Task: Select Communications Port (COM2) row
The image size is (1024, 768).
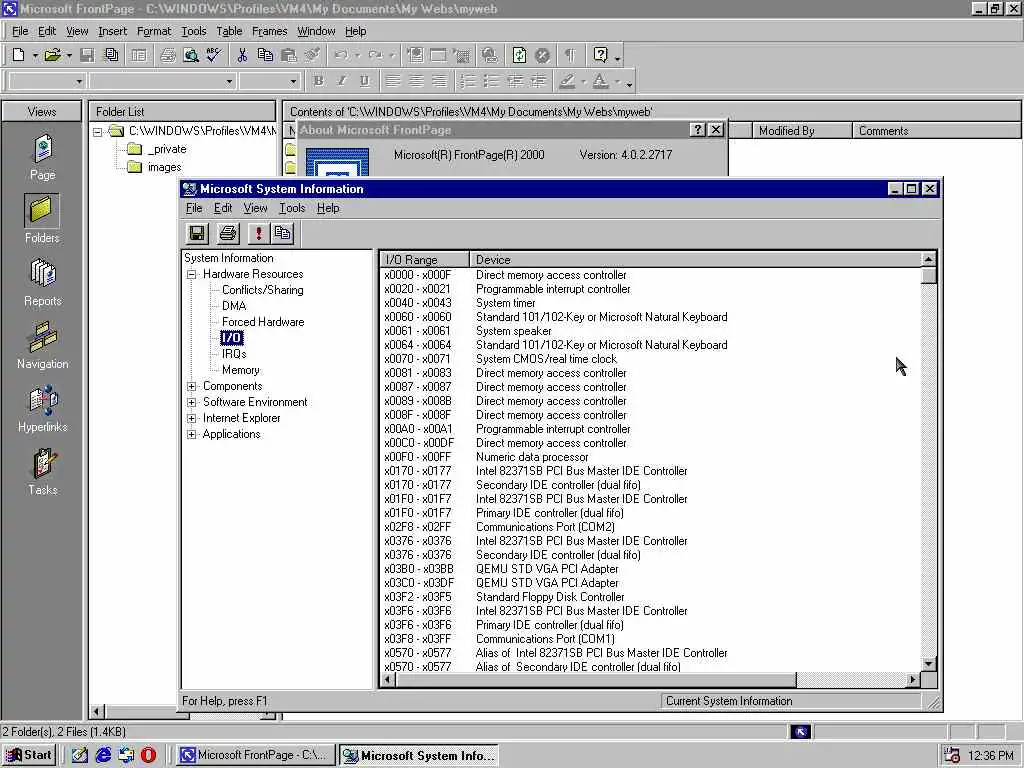Action: click(x=650, y=526)
